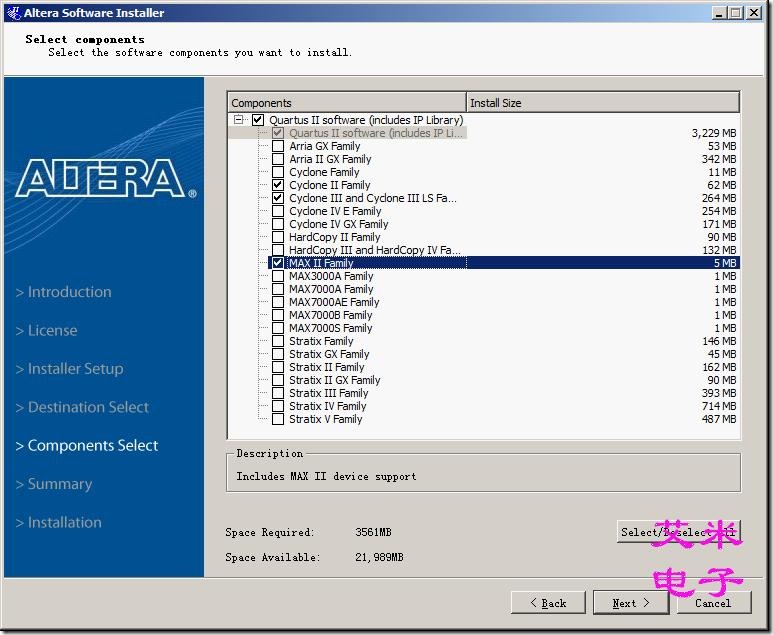The width and height of the screenshot is (773, 635).
Task: Click the Components Select step in sidebar
Action: [87, 446]
